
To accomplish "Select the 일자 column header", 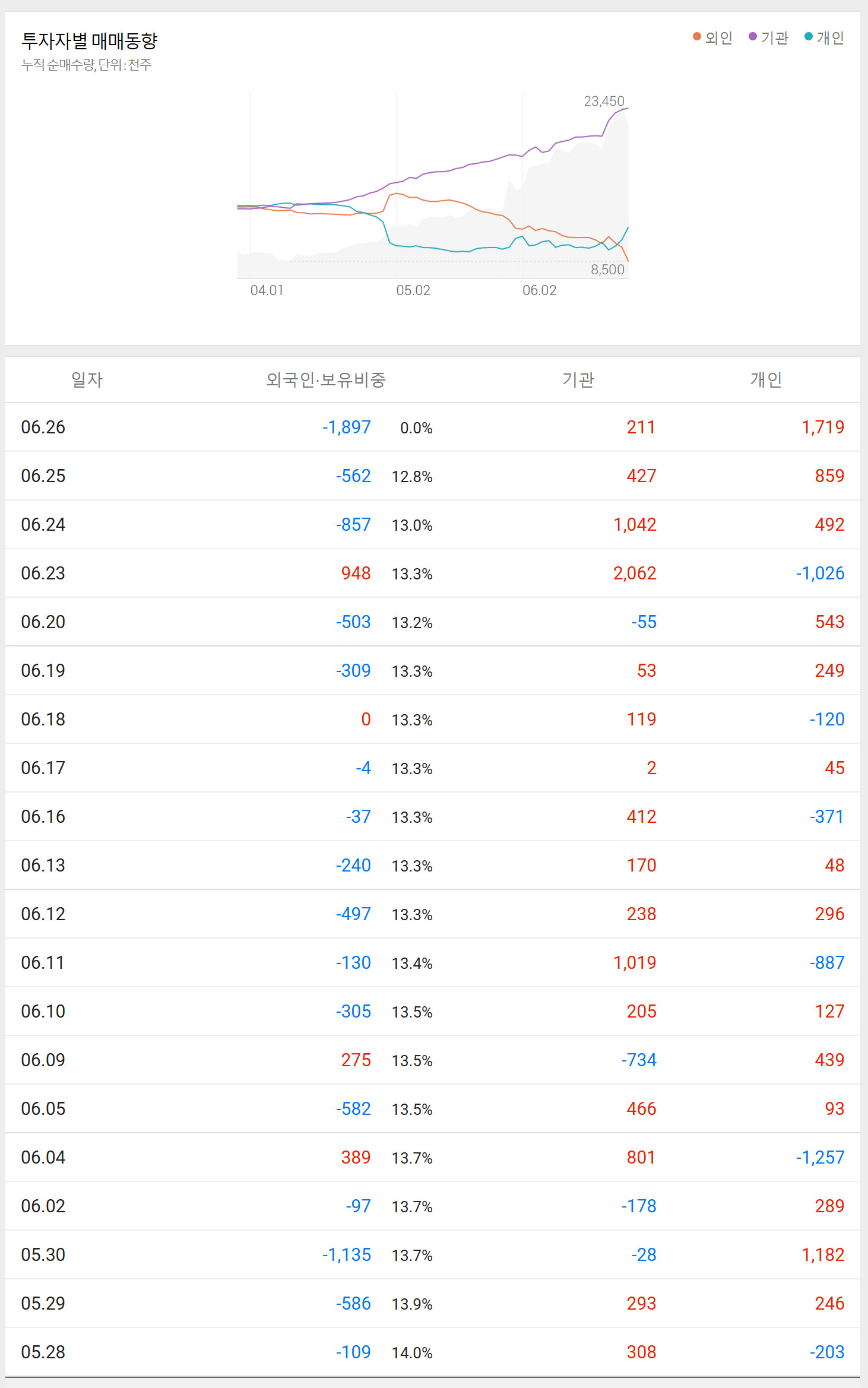I will coord(87,379).
